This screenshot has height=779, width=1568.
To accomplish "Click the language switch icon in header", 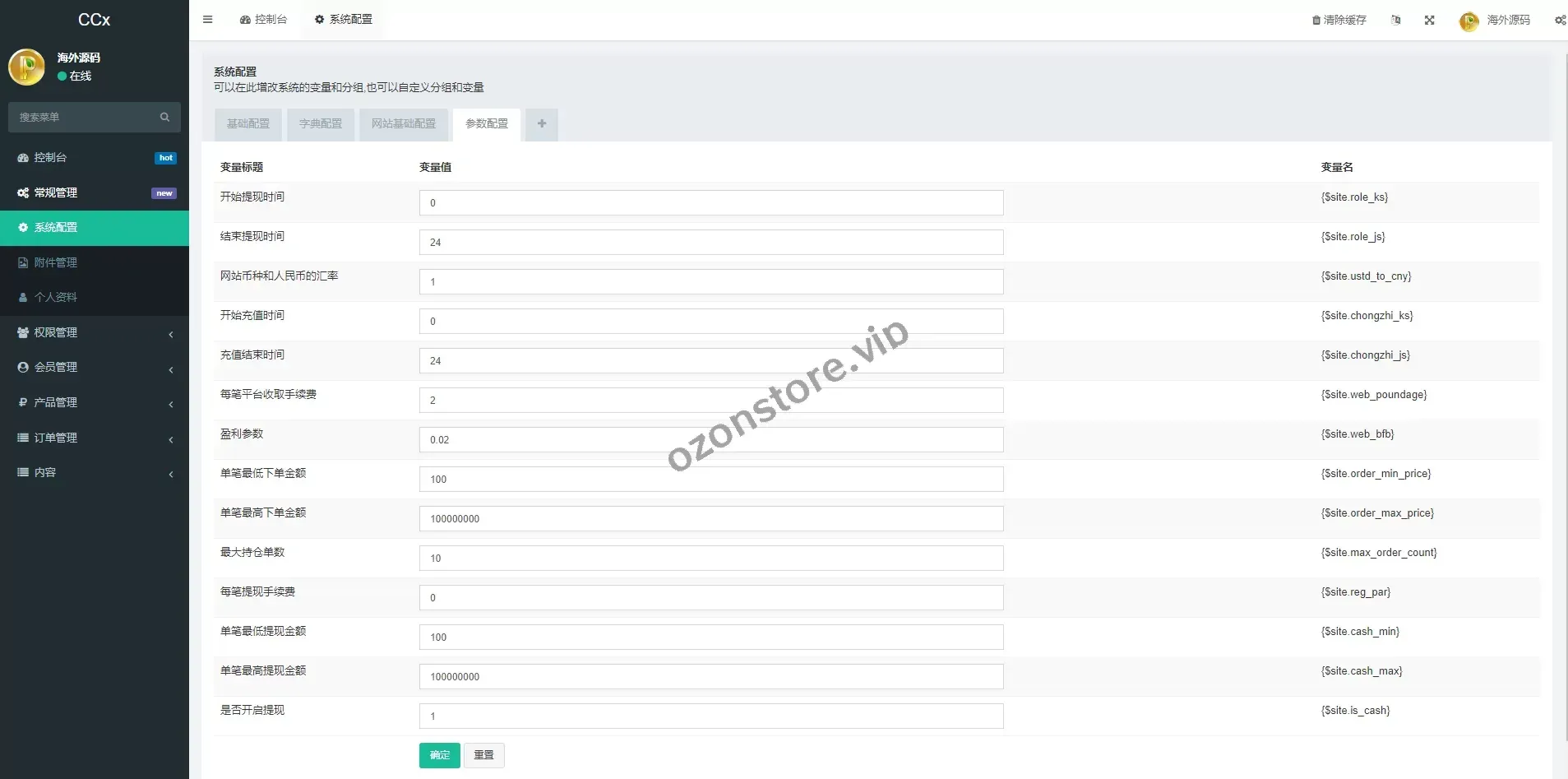I will click(x=1395, y=21).
